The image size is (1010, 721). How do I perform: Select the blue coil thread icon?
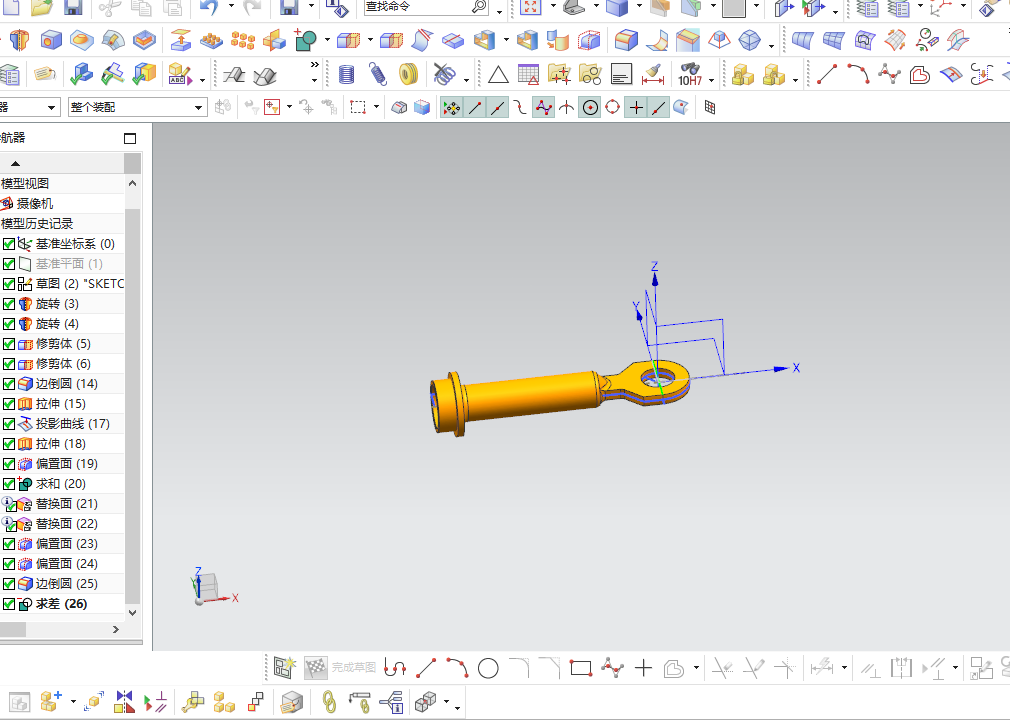pyautogui.click(x=347, y=75)
